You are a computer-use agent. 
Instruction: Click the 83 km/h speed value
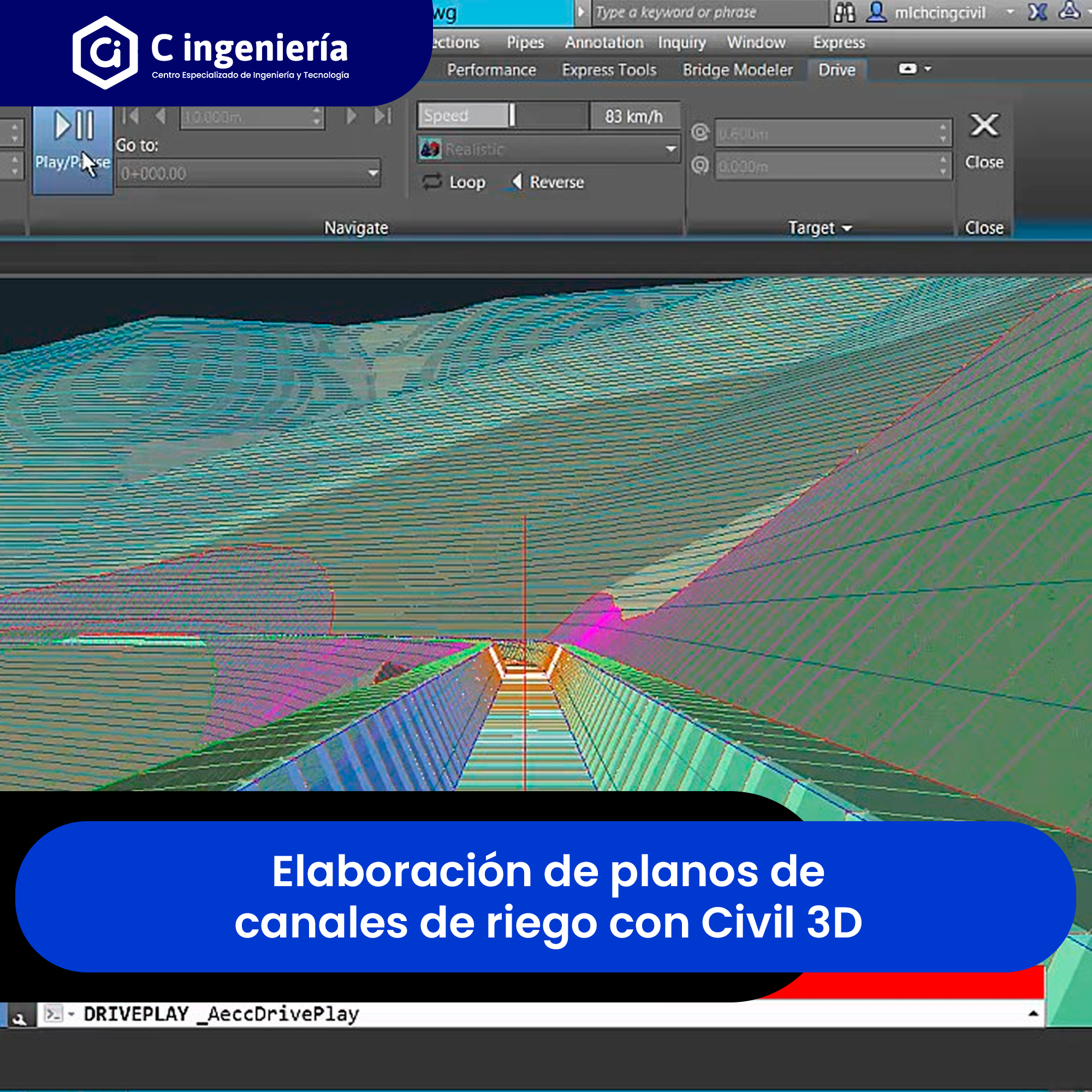click(634, 116)
